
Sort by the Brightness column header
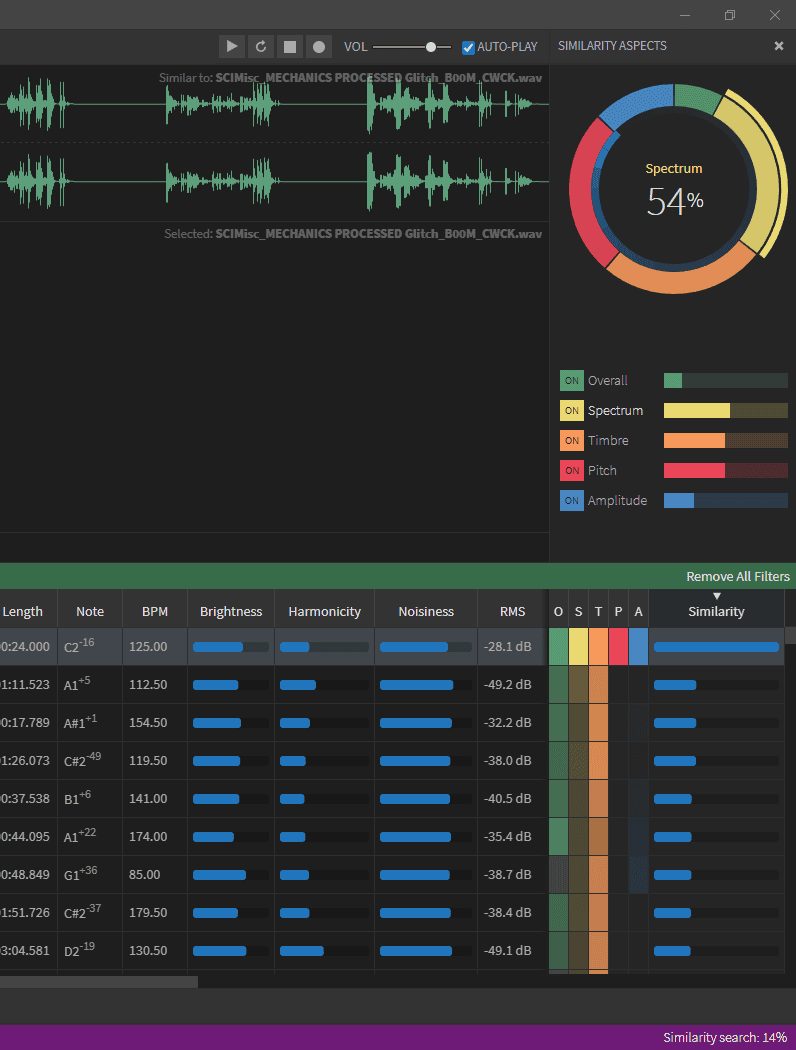(231, 611)
